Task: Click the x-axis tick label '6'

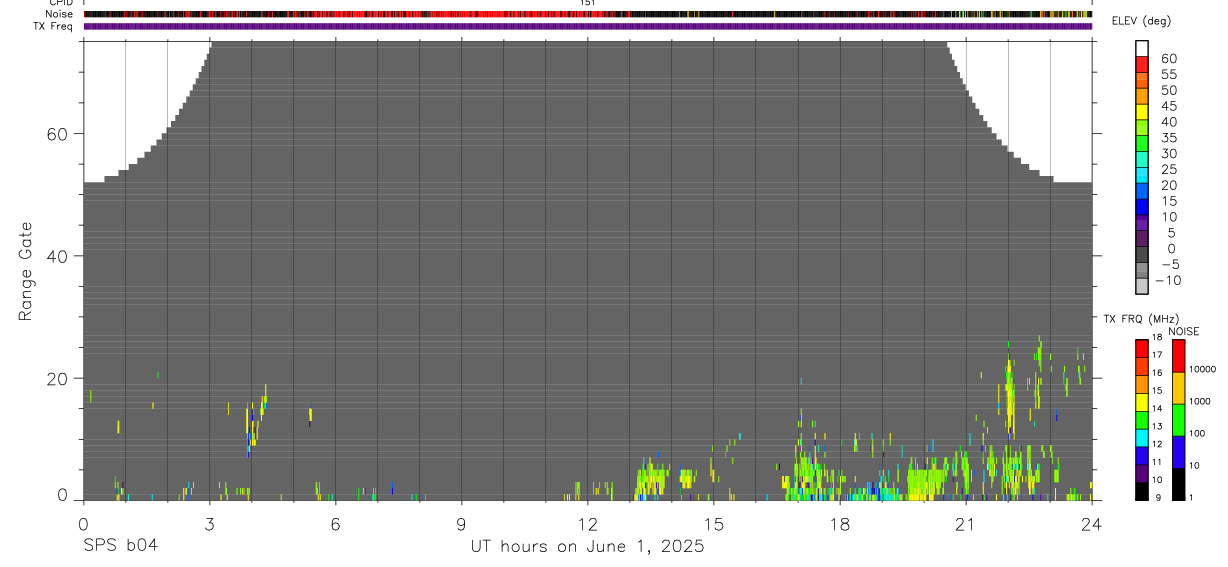Action: click(335, 523)
